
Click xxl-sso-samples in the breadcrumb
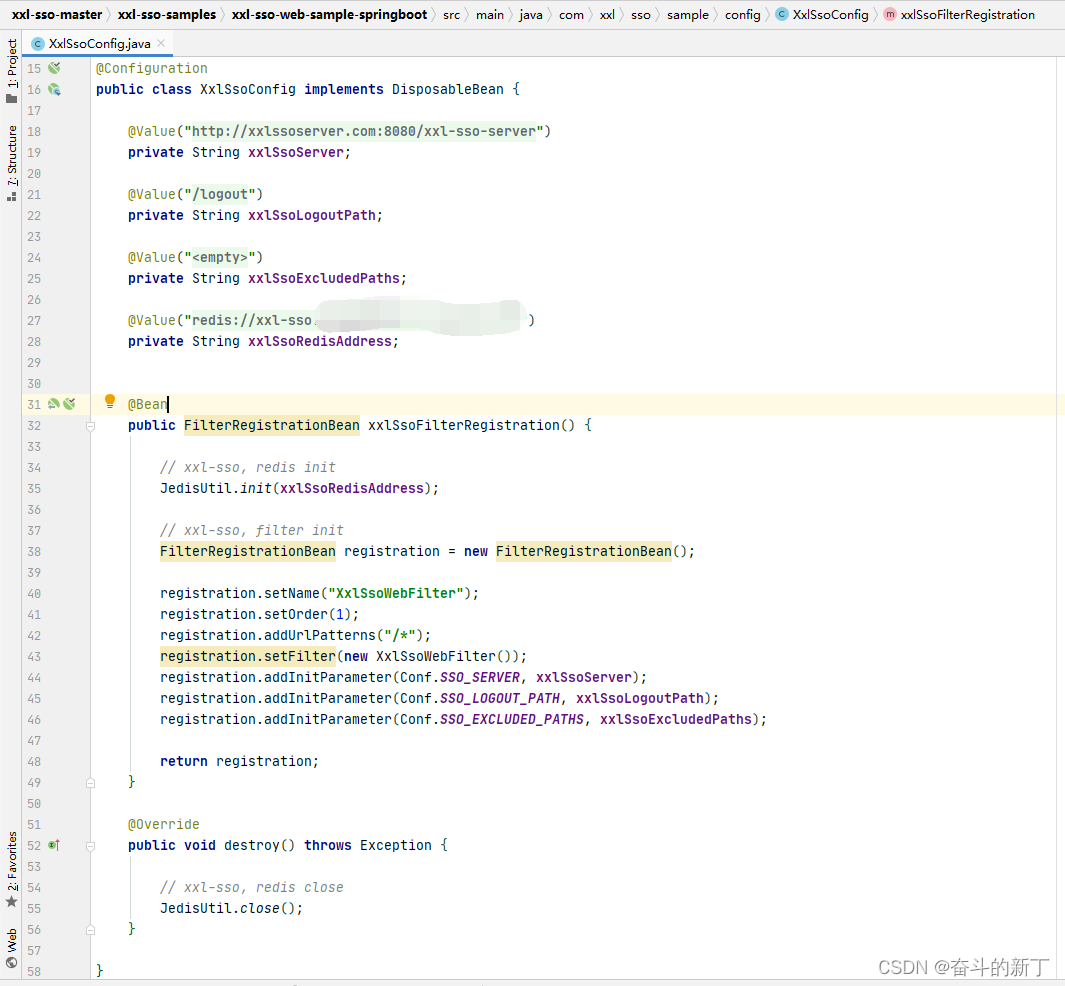167,14
